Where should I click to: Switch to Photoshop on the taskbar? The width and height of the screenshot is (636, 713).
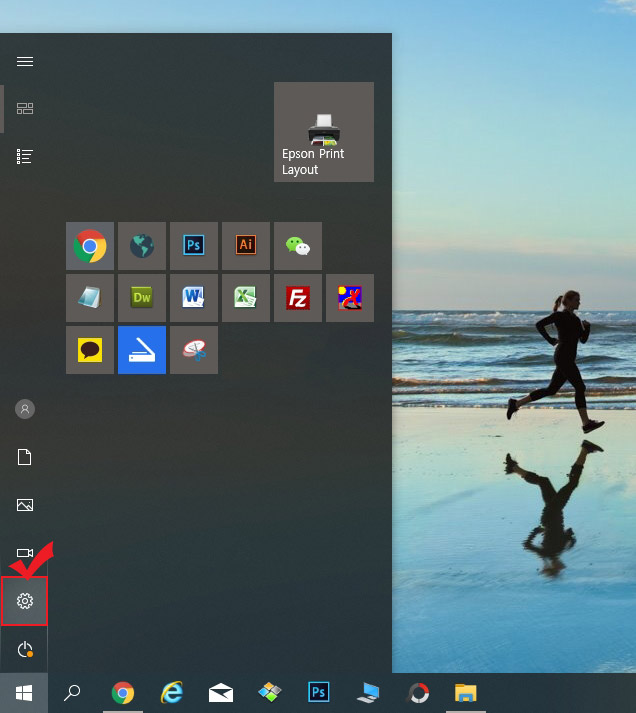(x=319, y=693)
